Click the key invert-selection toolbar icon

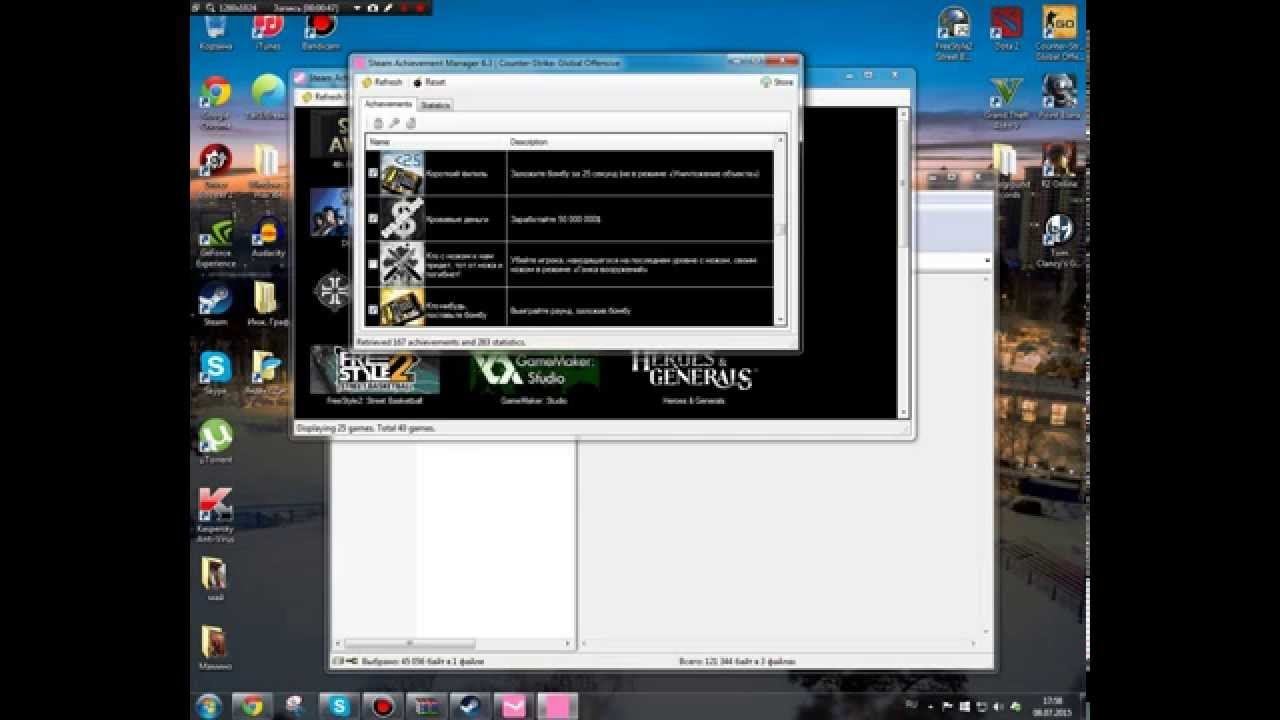click(x=394, y=123)
